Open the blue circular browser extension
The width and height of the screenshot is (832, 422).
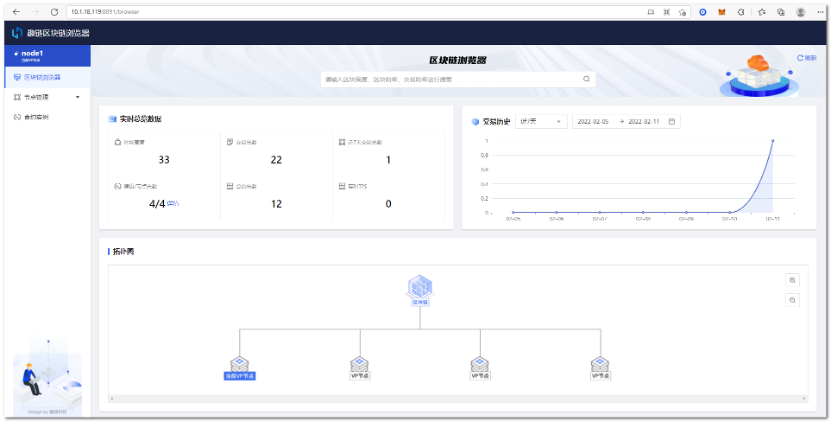pos(703,12)
